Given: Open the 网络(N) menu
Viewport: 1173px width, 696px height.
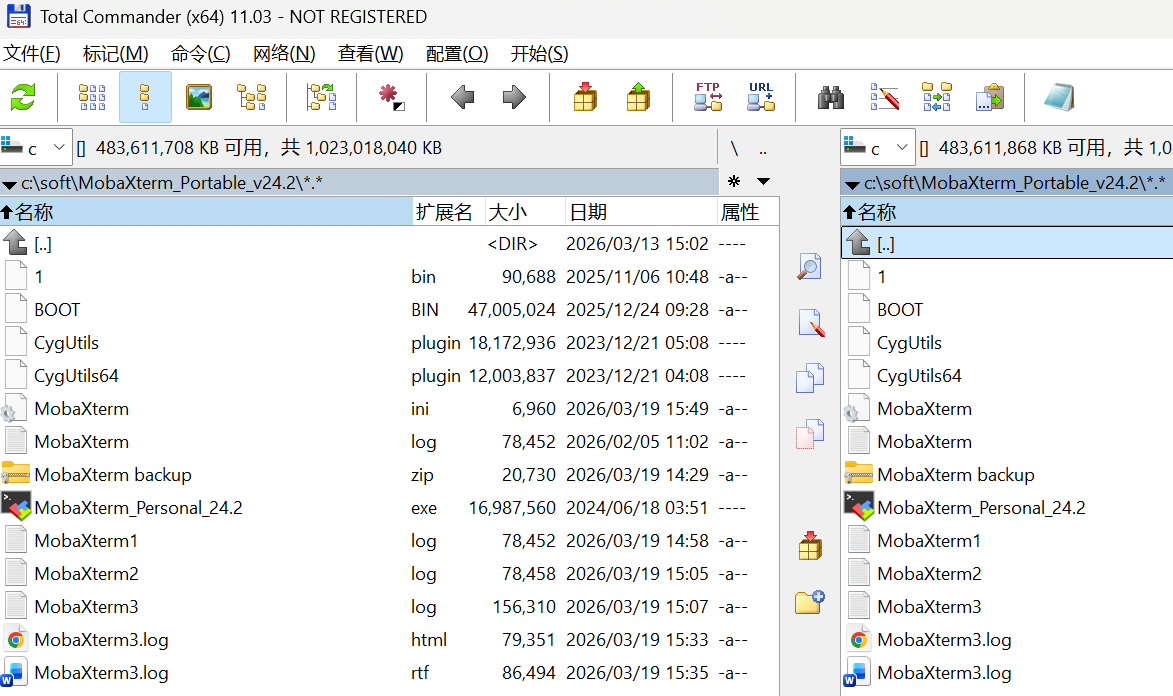Looking at the screenshot, I should pyautogui.click(x=284, y=54).
